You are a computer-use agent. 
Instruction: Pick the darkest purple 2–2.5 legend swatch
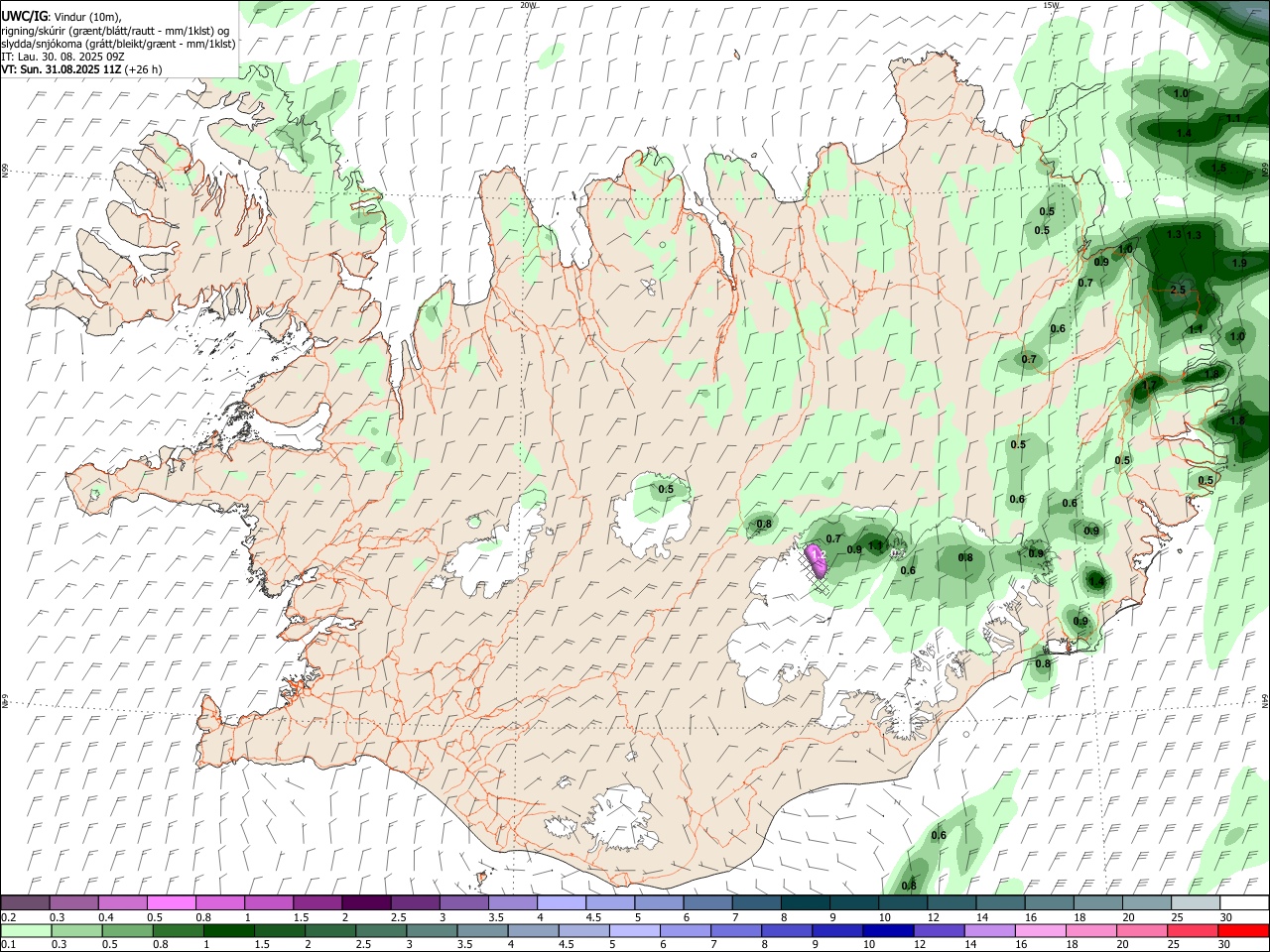365,903
